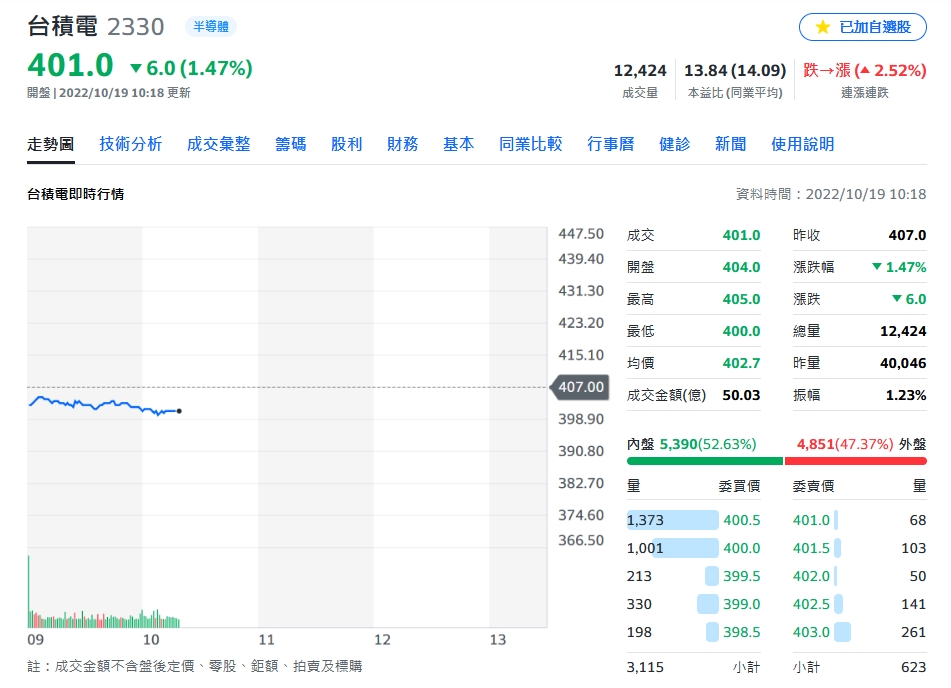Click ask volume 261

tap(913, 632)
